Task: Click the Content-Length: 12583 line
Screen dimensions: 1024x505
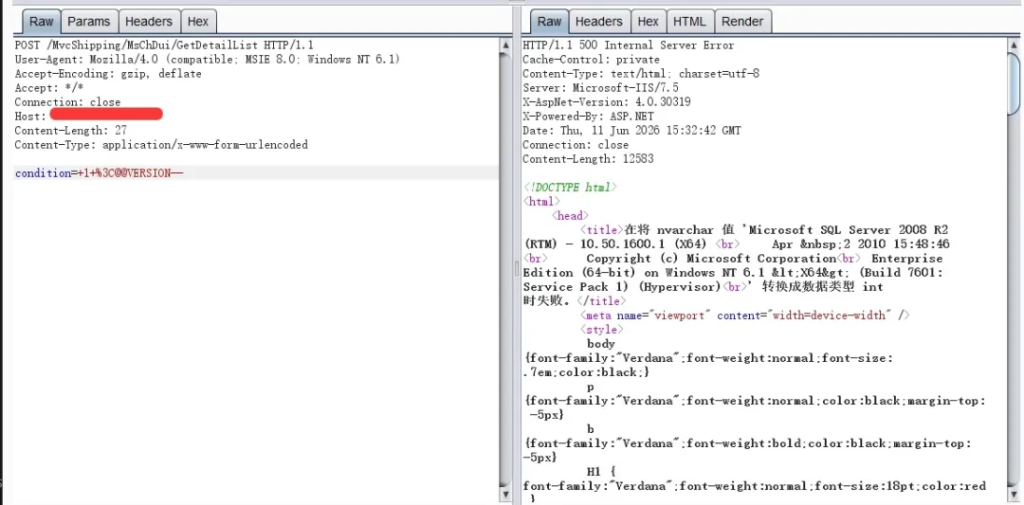Action: coord(588,159)
